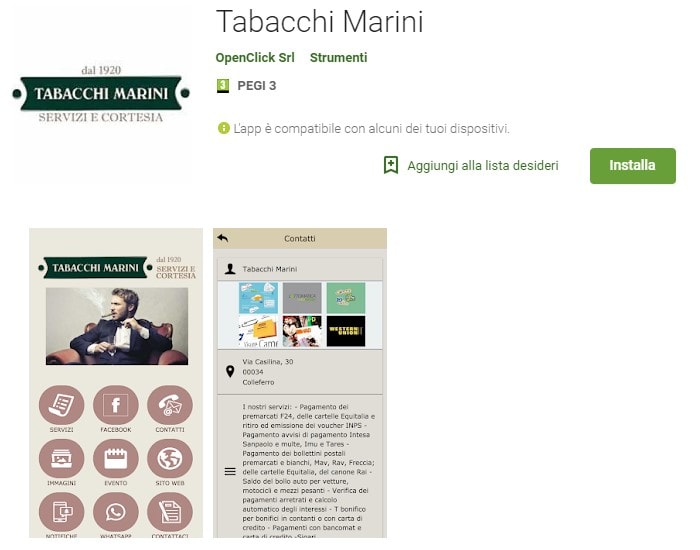Click the location pin beside Via Casilina

[x=230, y=371]
